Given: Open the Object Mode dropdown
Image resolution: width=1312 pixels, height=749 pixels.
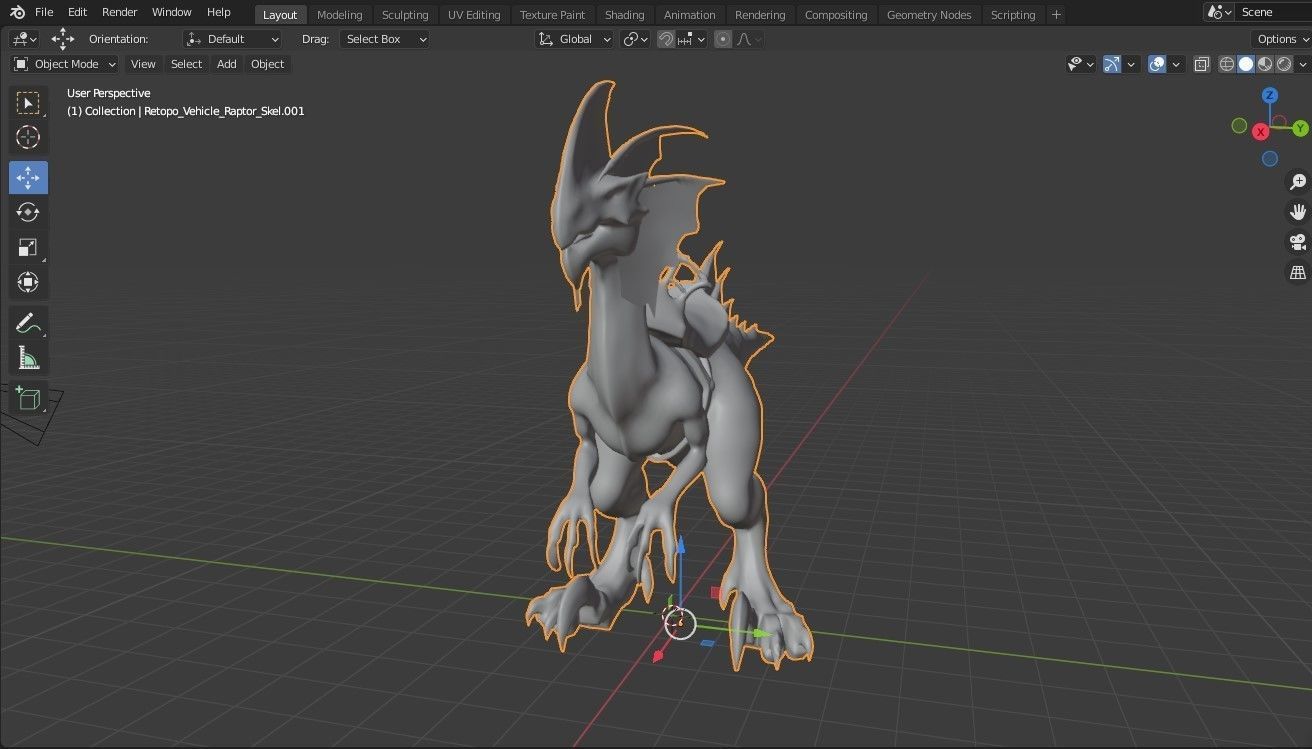Looking at the screenshot, I should (64, 64).
